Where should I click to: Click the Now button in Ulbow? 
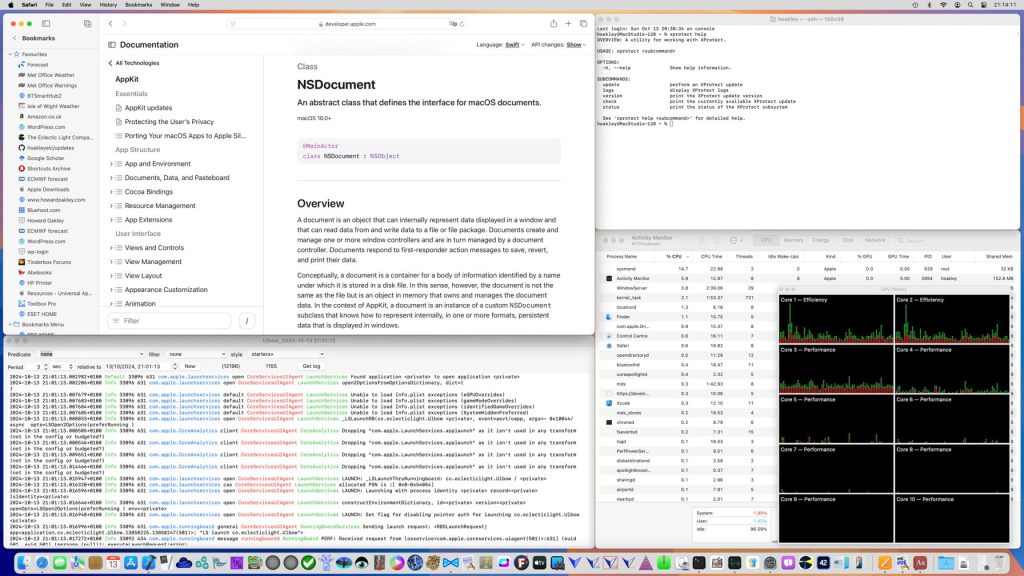pyautogui.click(x=190, y=367)
